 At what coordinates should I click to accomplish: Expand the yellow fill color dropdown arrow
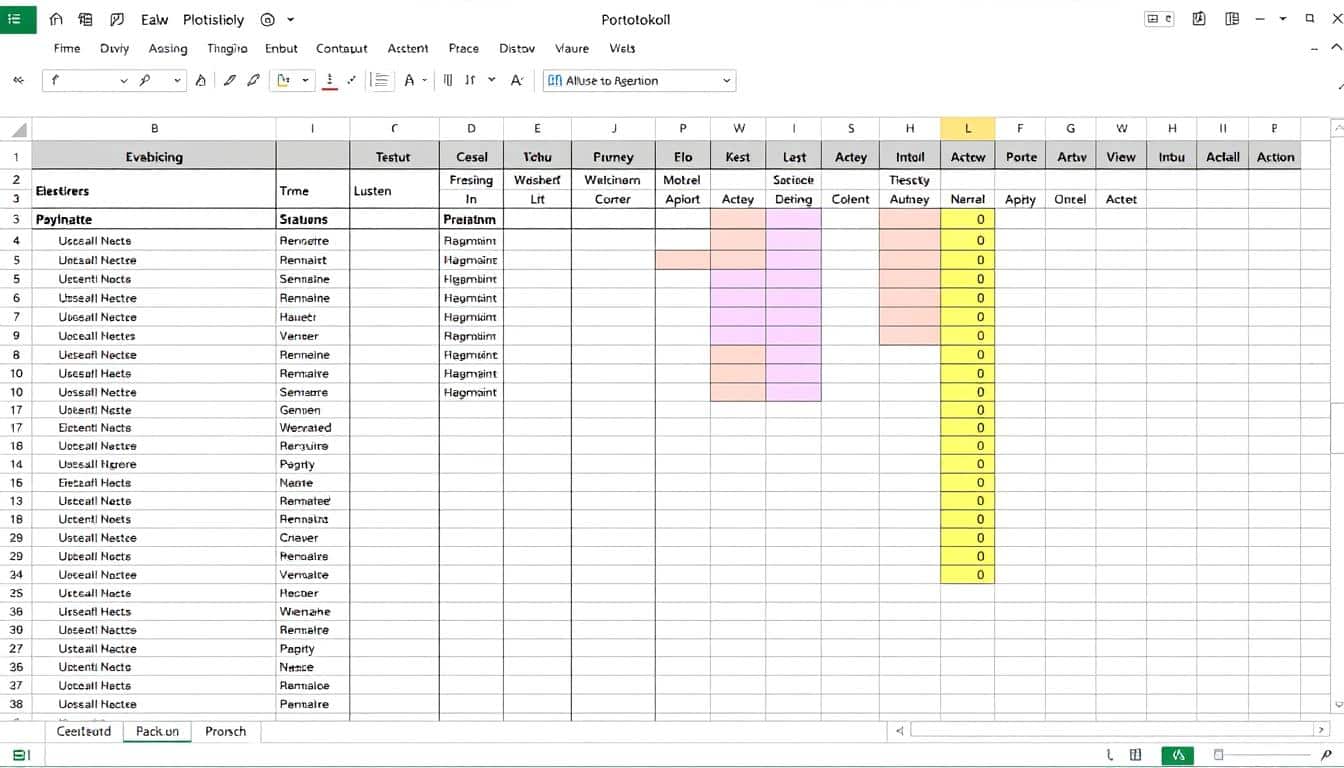pyautogui.click(x=305, y=81)
